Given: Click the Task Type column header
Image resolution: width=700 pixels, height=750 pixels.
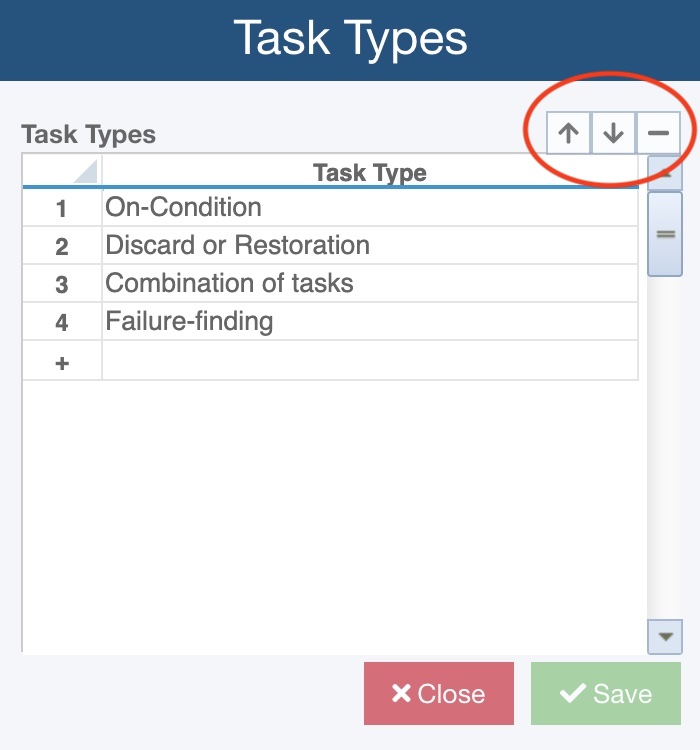Looking at the screenshot, I should [370, 173].
